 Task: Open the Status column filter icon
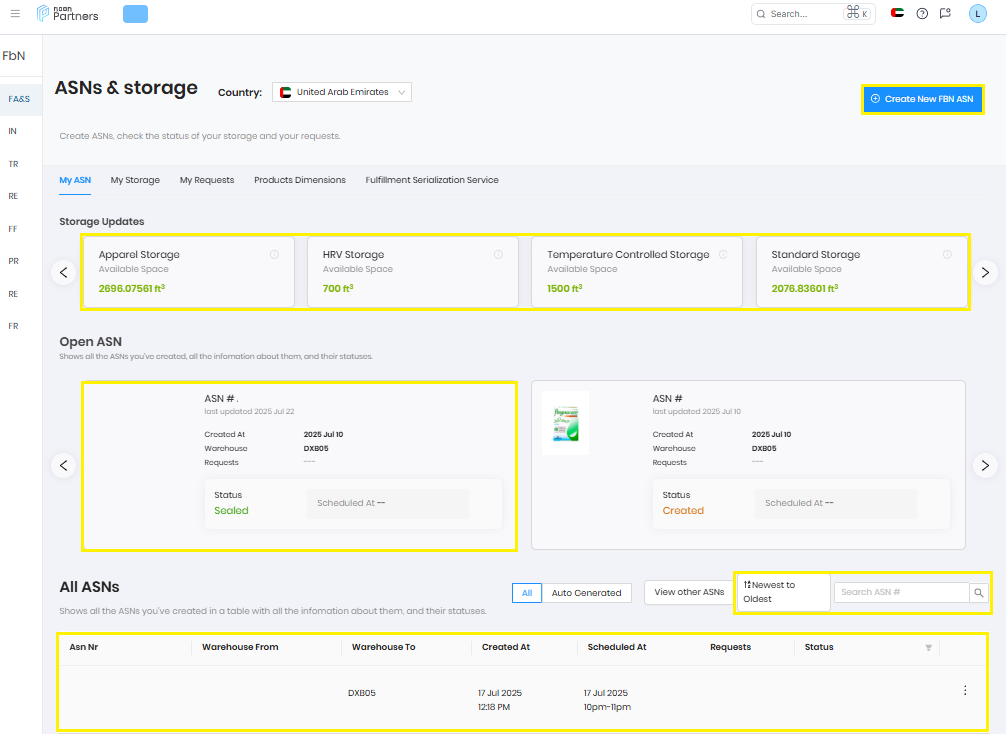pos(928,647)
